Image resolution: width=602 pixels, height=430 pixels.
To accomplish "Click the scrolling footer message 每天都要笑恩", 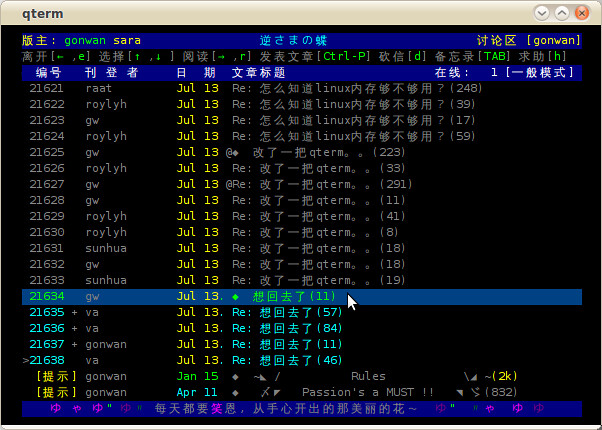I will tap(286, 408).
